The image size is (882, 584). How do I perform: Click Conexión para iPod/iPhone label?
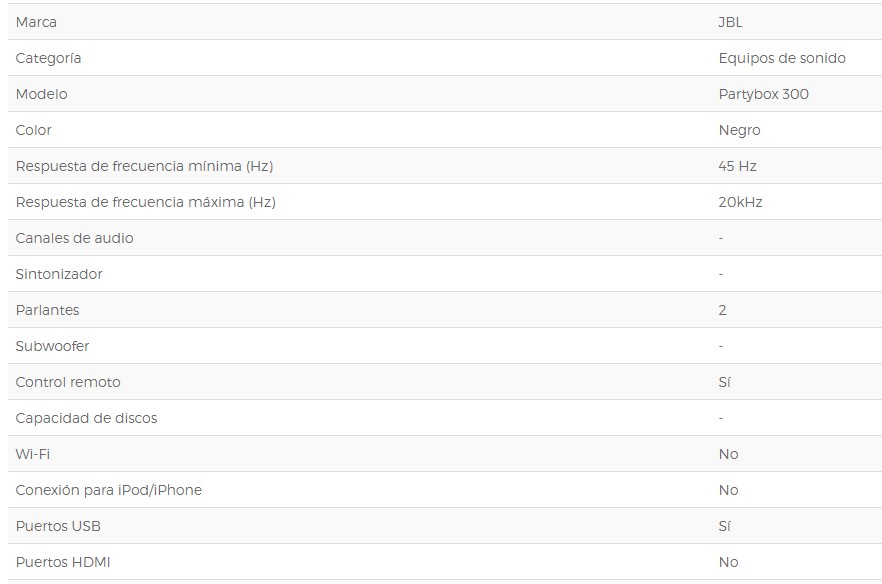pyautogui.click(x=108, y=490)
